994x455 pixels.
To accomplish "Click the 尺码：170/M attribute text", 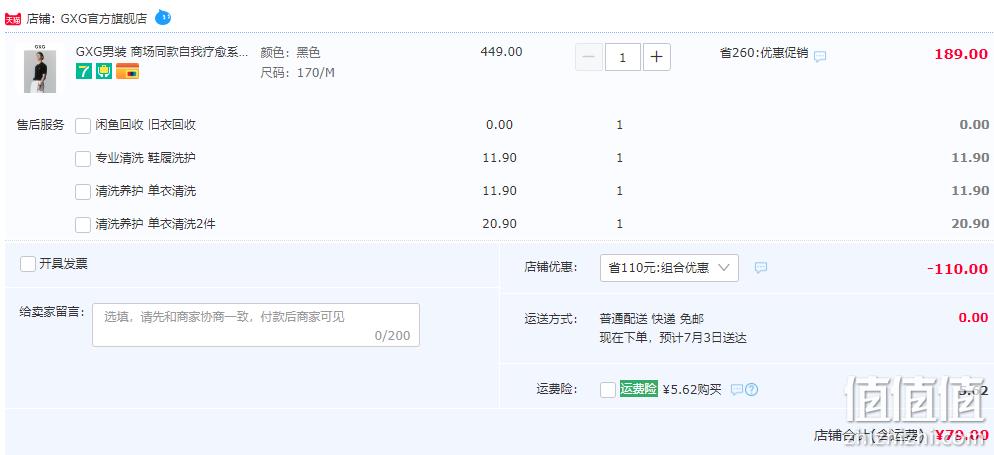I will pyautogui.click(x=298, y=73).
